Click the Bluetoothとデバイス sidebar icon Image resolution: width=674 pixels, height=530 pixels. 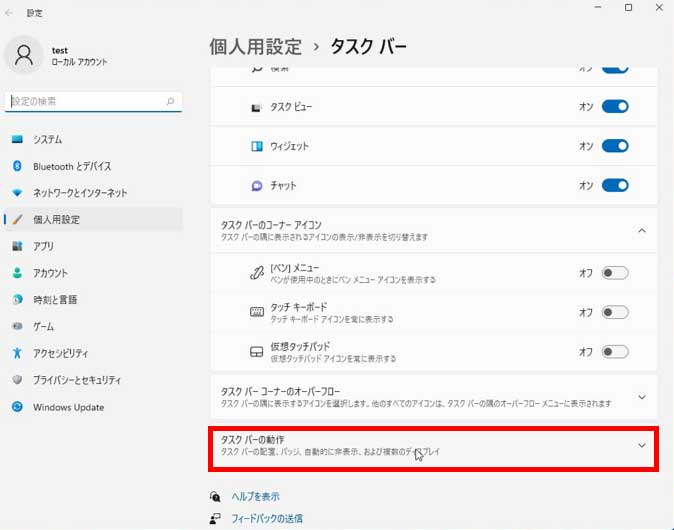pos(17,166)
